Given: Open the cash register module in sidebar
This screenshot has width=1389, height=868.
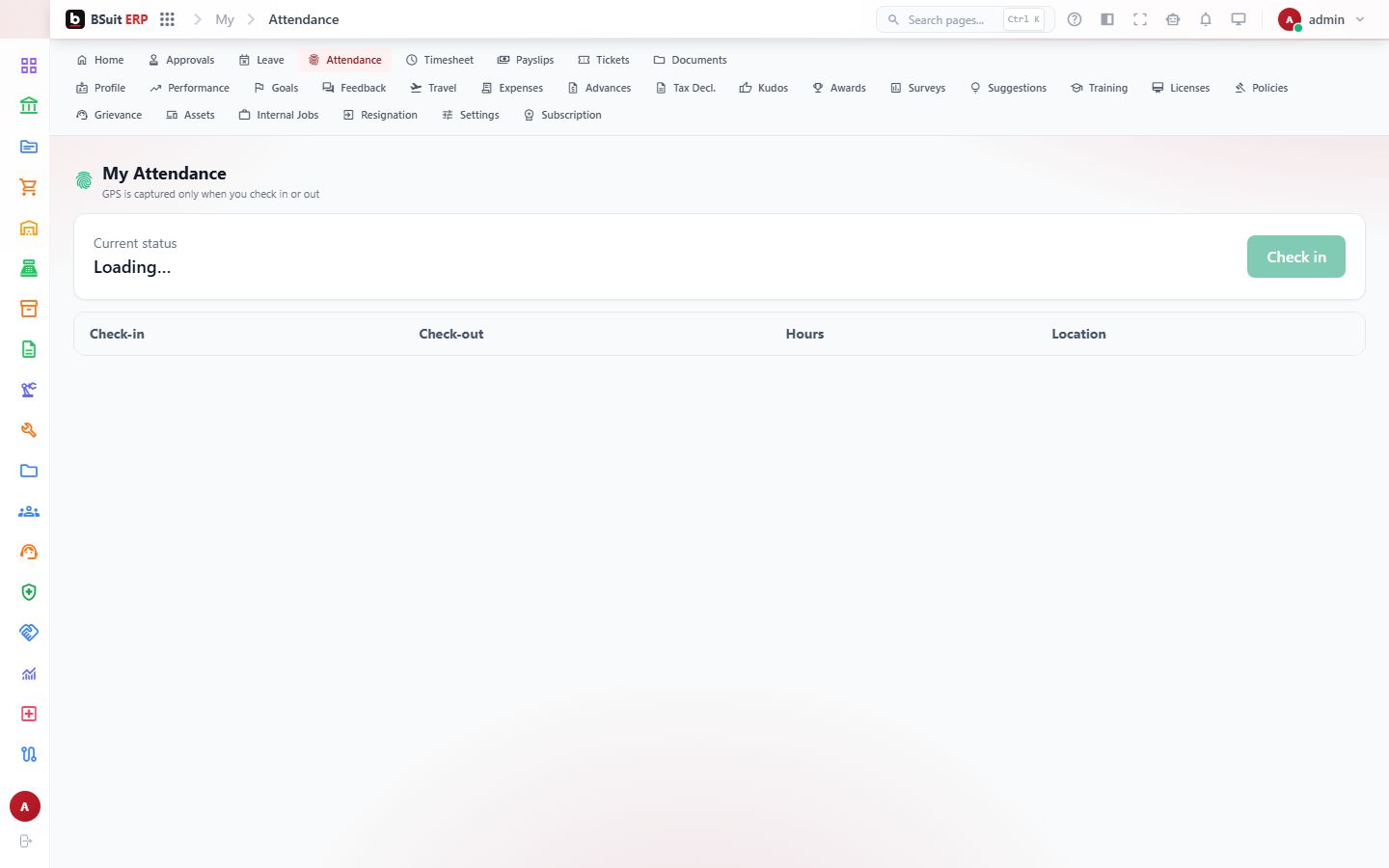Looking at the screenshot, I should pos(29,268).
